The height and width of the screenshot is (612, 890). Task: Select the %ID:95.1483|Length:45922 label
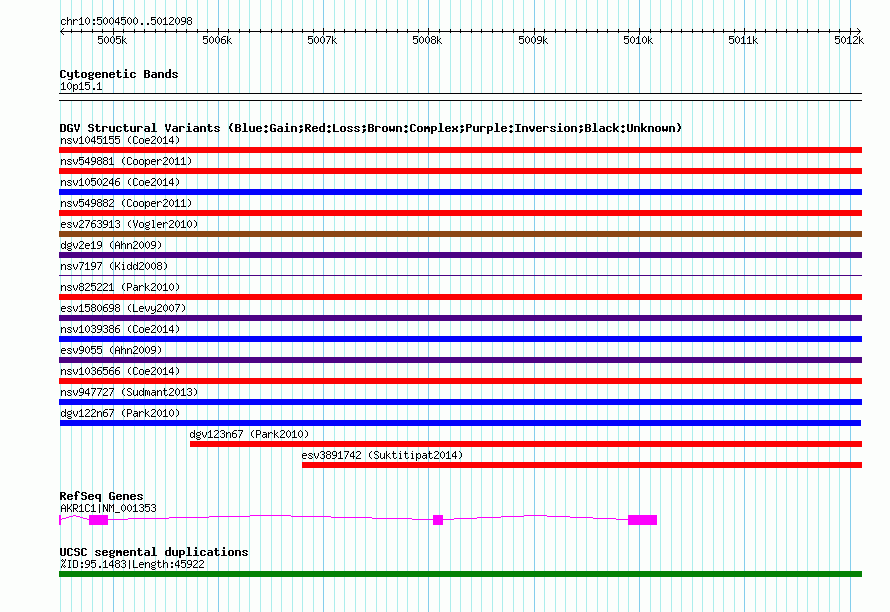pos(132,564)
